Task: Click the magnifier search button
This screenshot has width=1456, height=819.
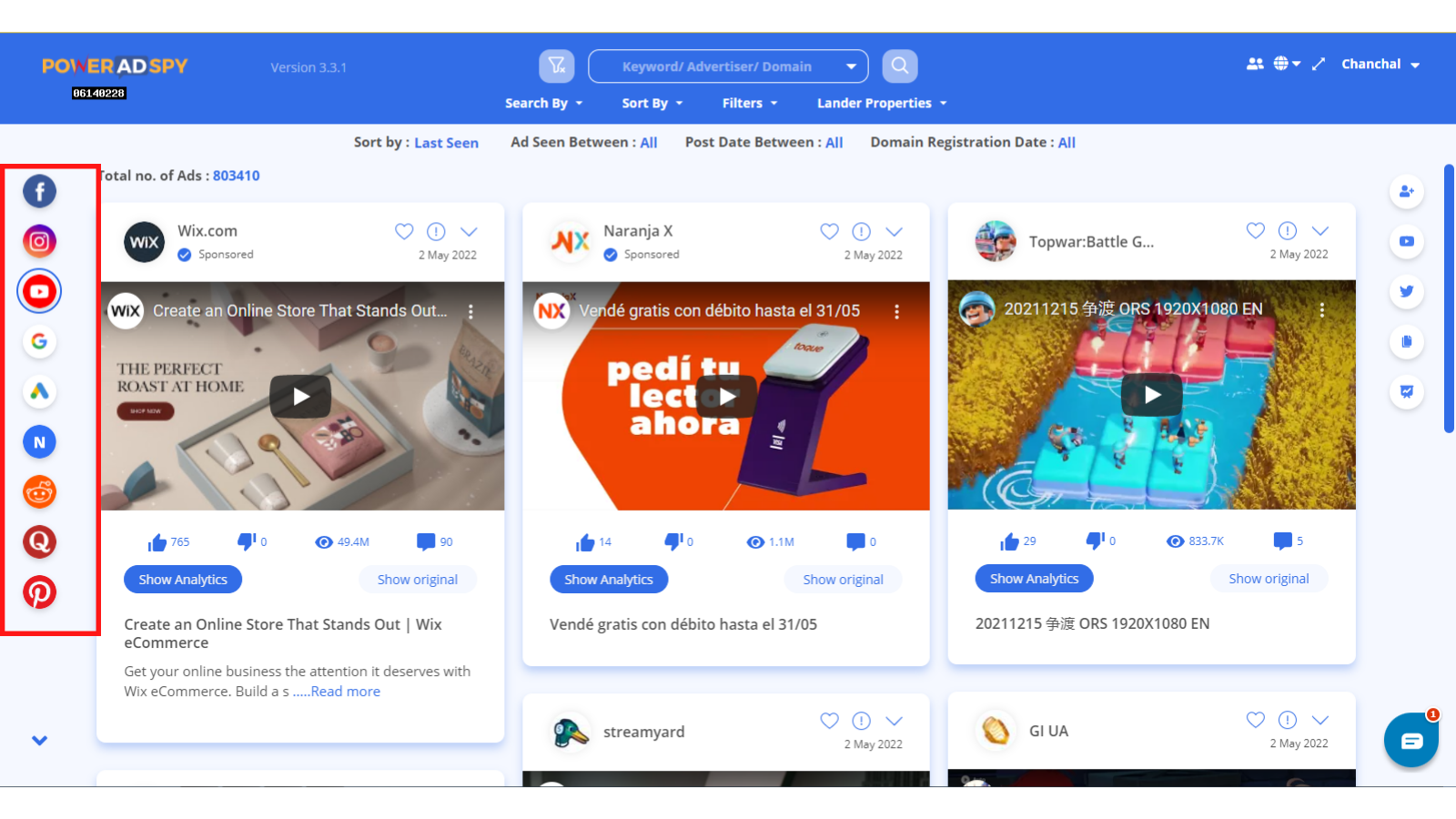Action: pos(900,66)
